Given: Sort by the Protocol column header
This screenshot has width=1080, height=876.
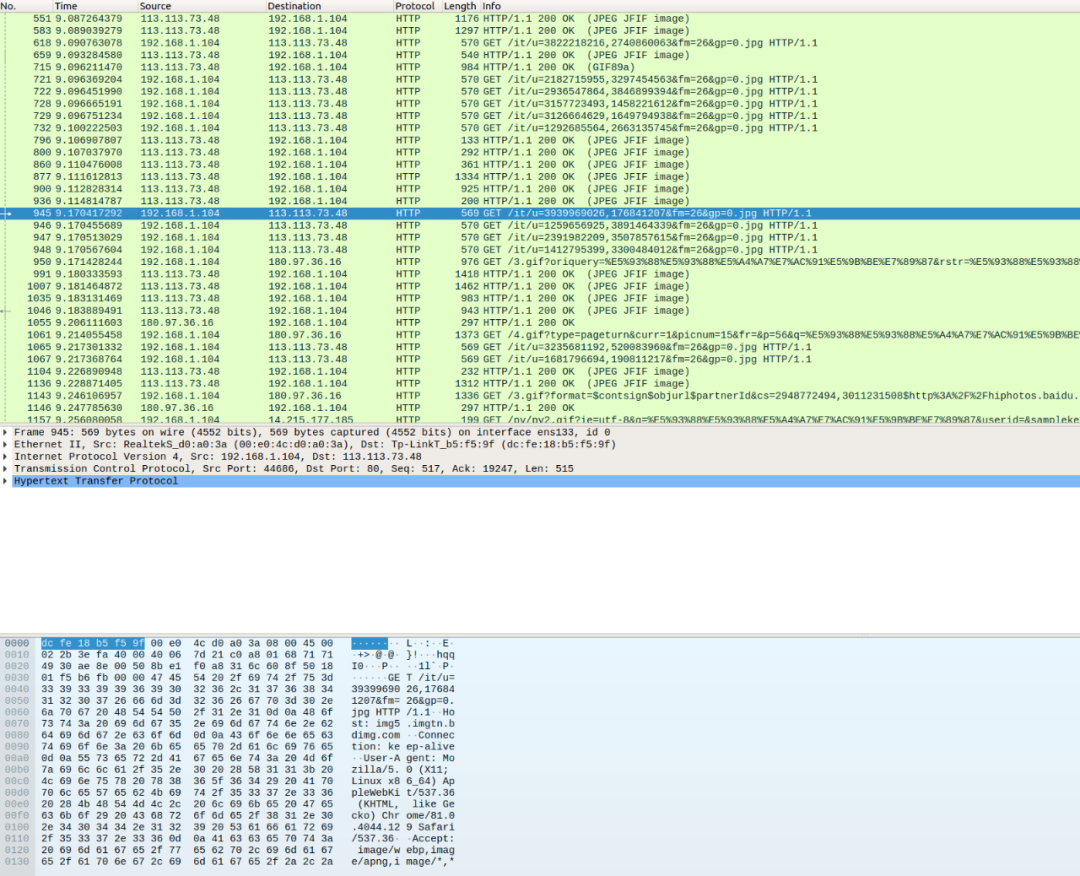Looking at the screenshot, I should [x=417, y=6].
